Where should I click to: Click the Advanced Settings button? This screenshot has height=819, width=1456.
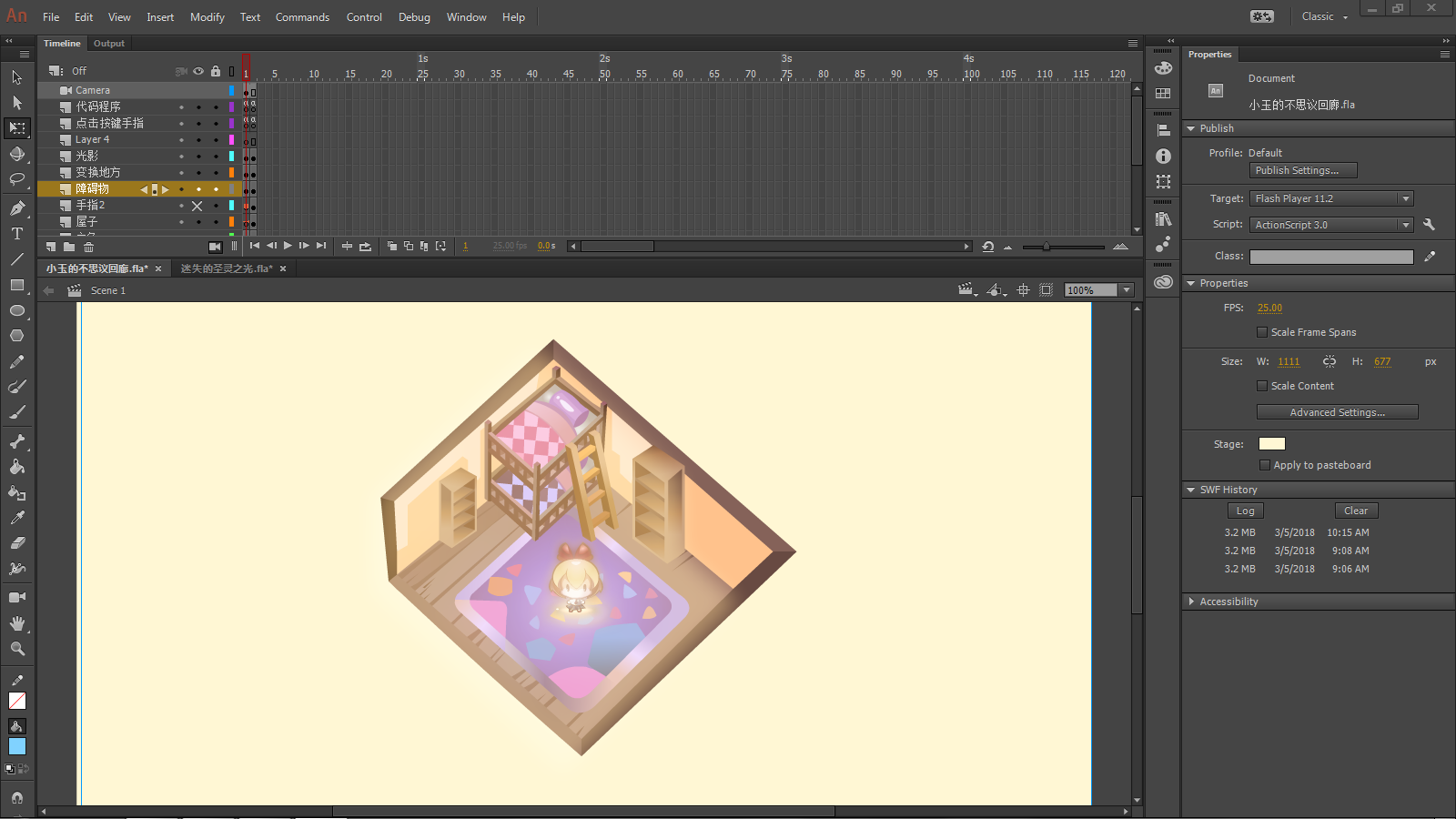(x=1338, y=412)
